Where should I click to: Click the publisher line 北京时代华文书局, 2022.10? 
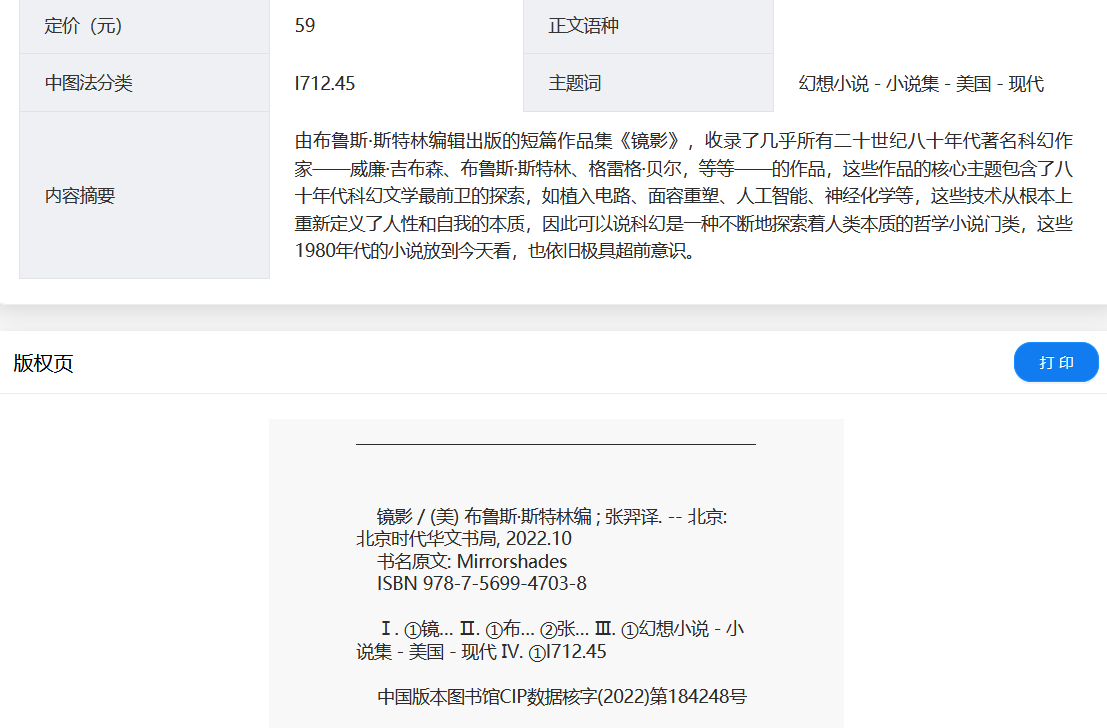[x=464, y=539]
